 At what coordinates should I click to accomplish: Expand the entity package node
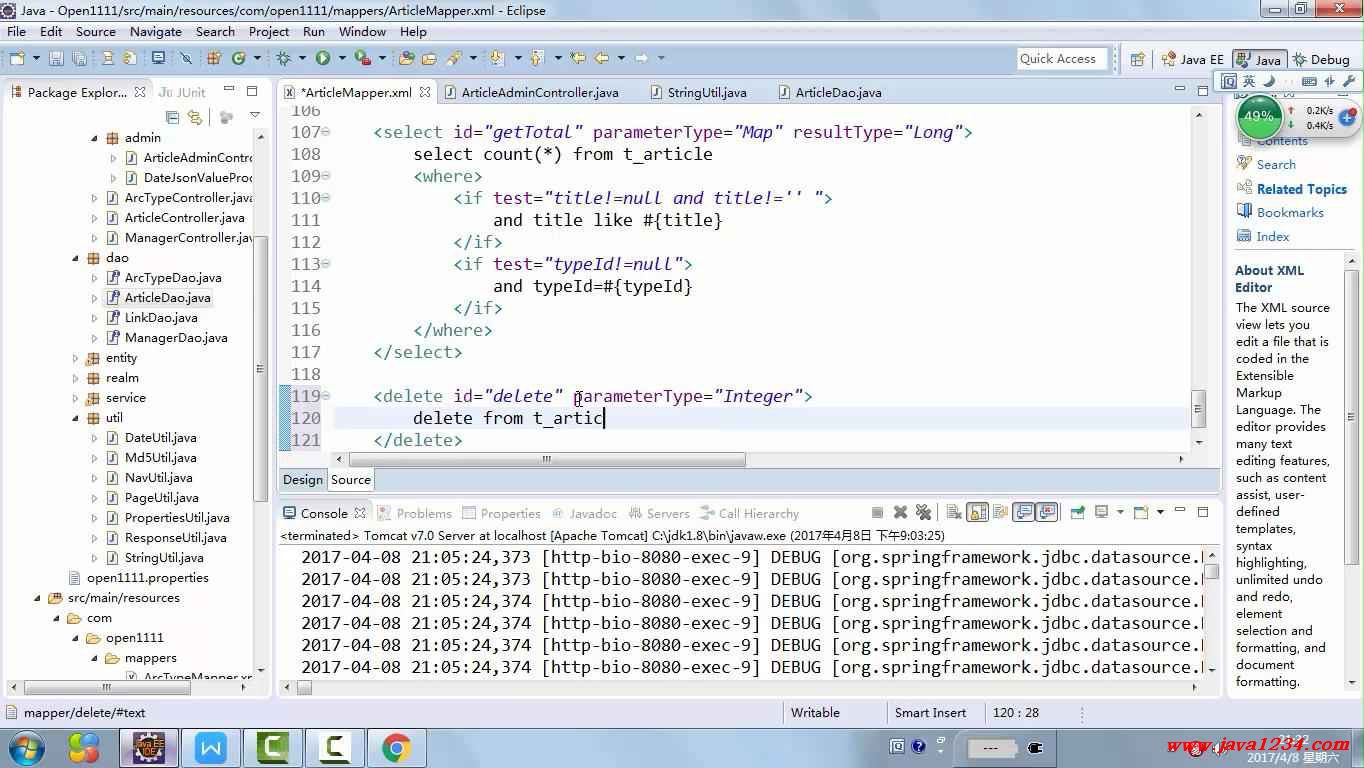click(75, 358)
